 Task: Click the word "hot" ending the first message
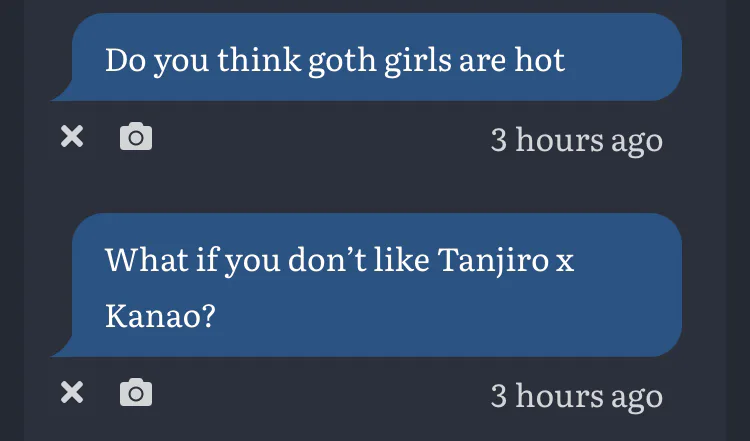539,59
